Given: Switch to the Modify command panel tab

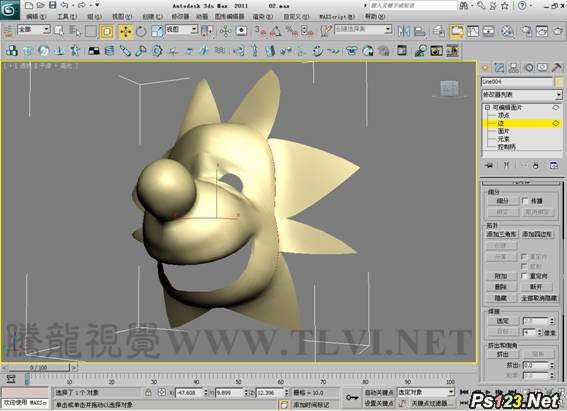Looking at the screenshot, I should click(500, 68).
